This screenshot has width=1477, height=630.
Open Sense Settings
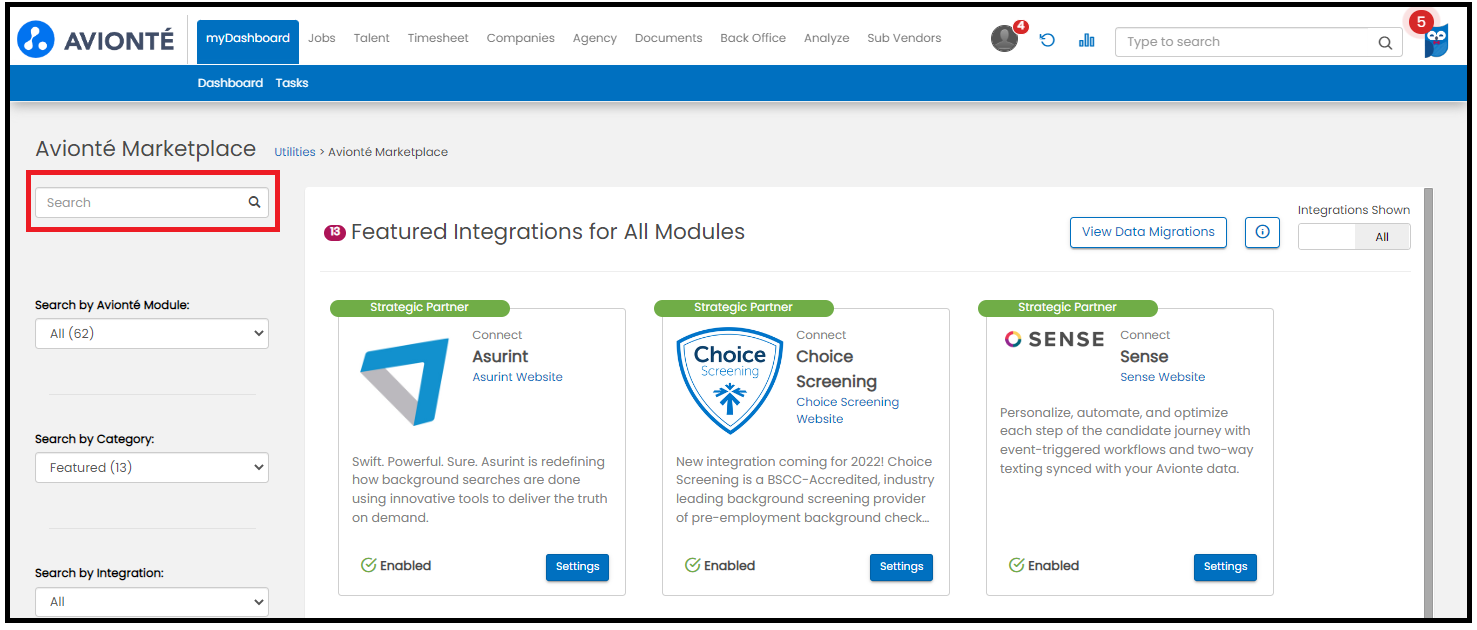(x=1225, y=567)
